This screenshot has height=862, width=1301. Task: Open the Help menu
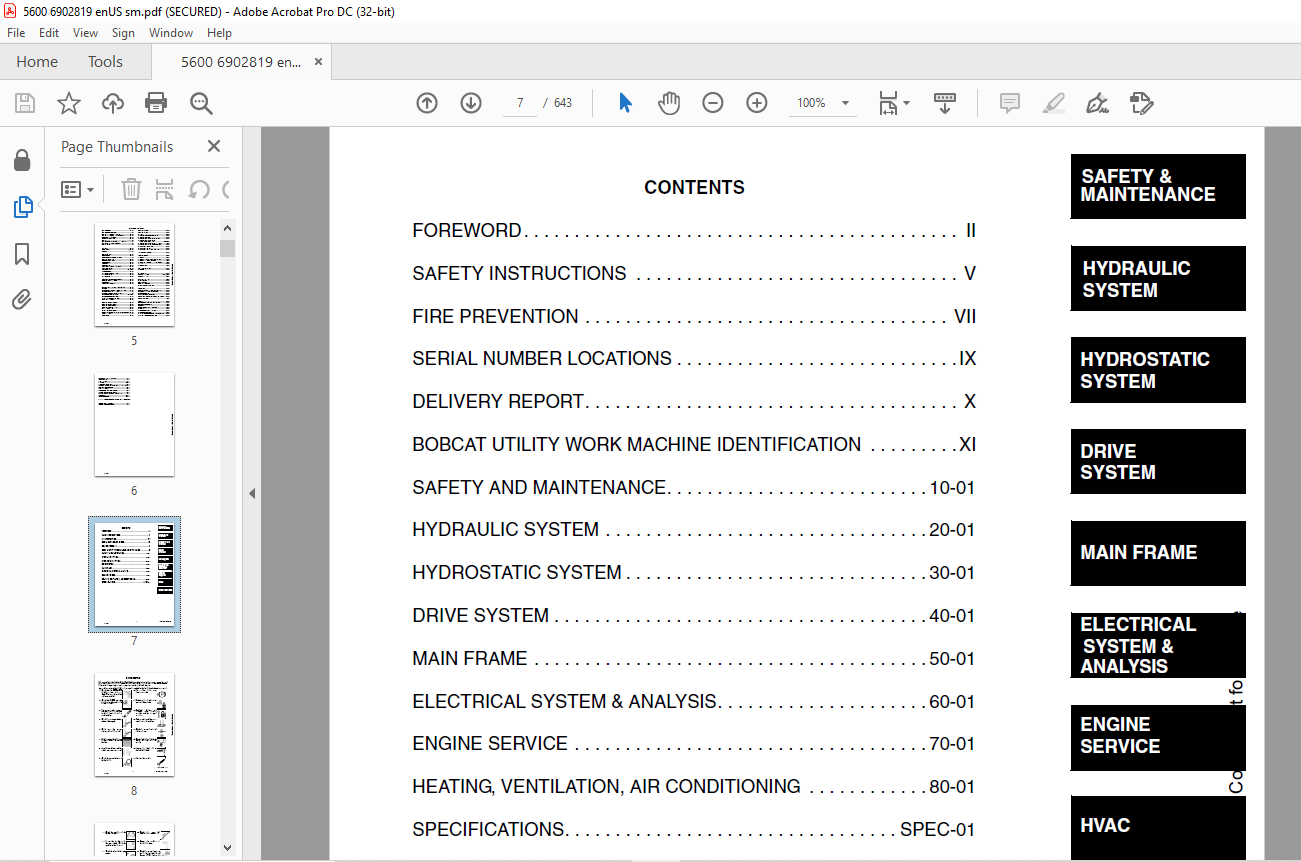click(219, 33)
